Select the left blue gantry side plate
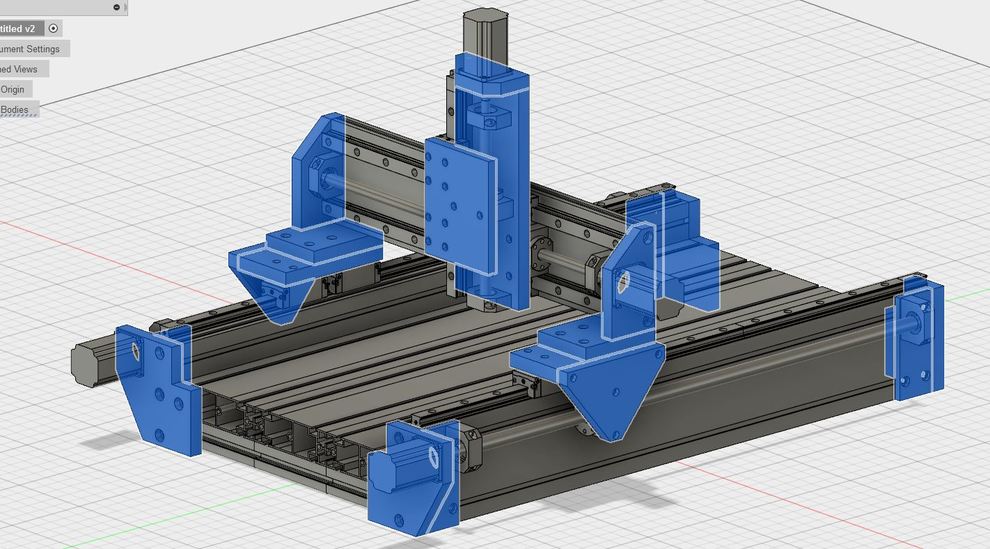 click(320, 170)
